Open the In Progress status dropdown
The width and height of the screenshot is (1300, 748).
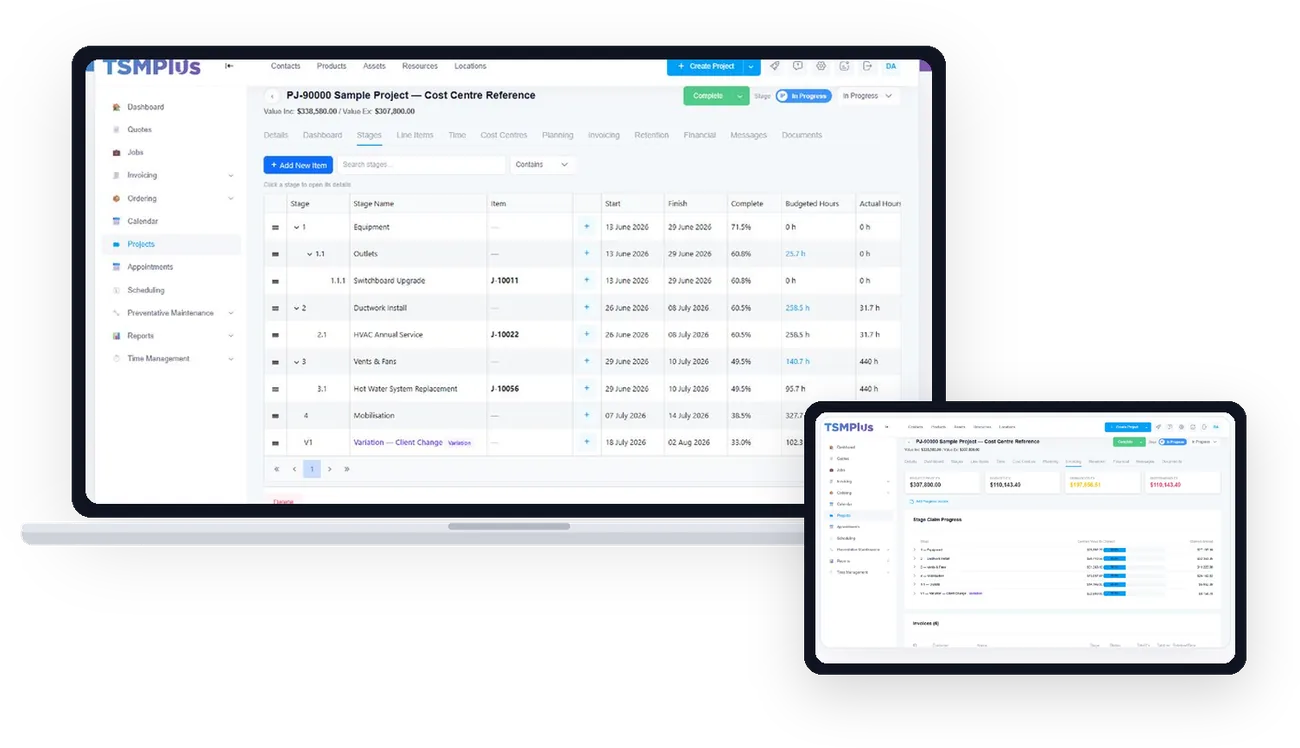(x=867, y=96)
